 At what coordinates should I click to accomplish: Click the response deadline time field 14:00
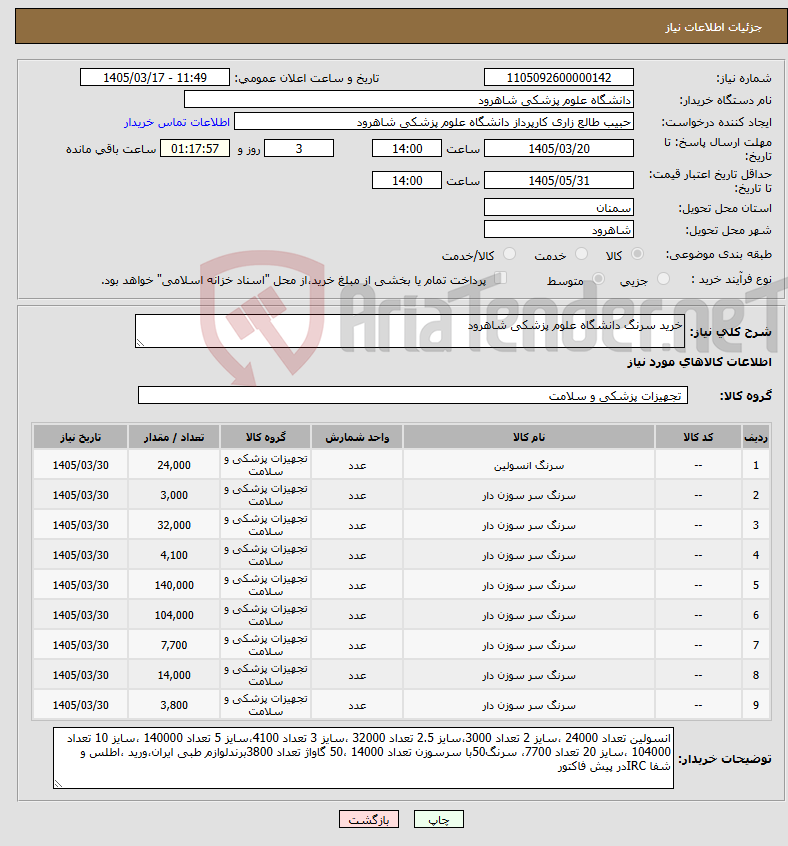click(x=407, y=148)
